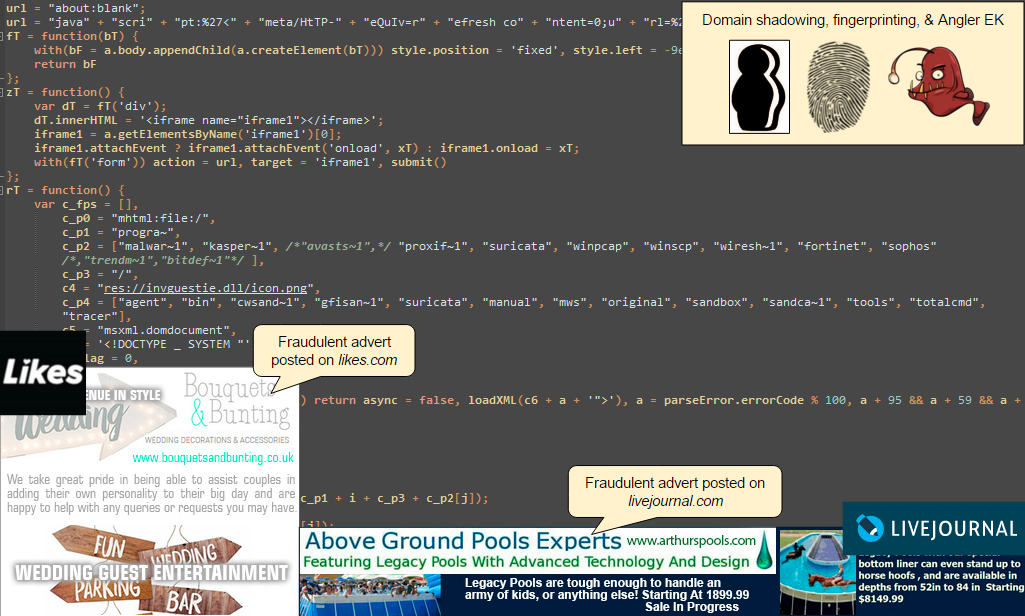Click the Likes logo
The width and height of the screenshot is (1025, 616).
(x=43, y=373)
